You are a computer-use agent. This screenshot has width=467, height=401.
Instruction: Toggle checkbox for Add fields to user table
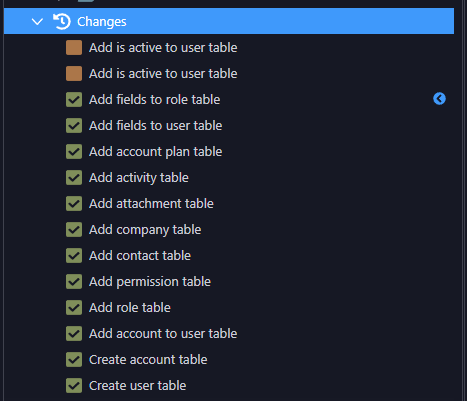point(74,125)
